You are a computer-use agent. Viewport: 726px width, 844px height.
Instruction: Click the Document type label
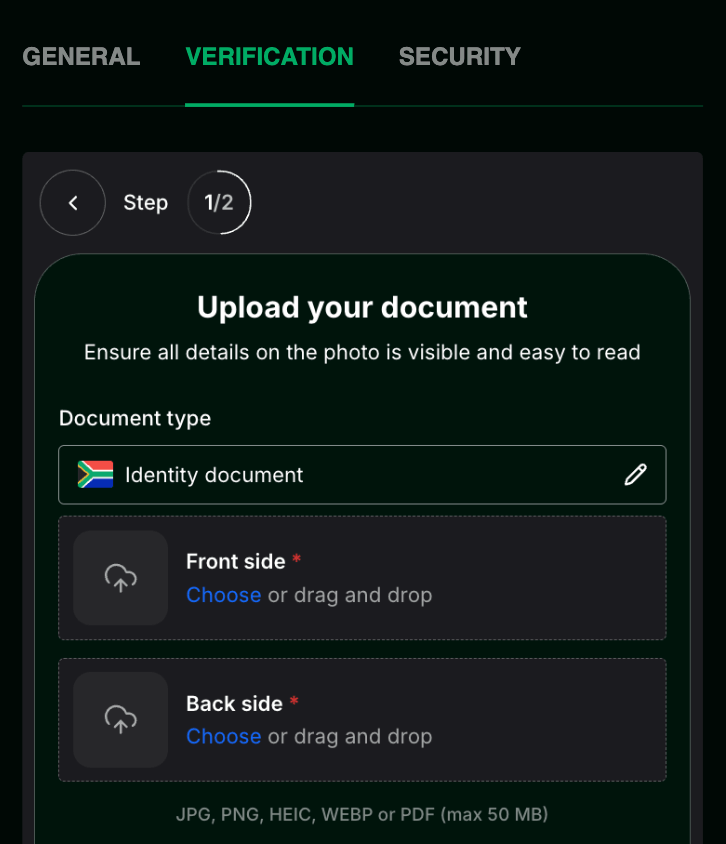(x=135, y=419)
